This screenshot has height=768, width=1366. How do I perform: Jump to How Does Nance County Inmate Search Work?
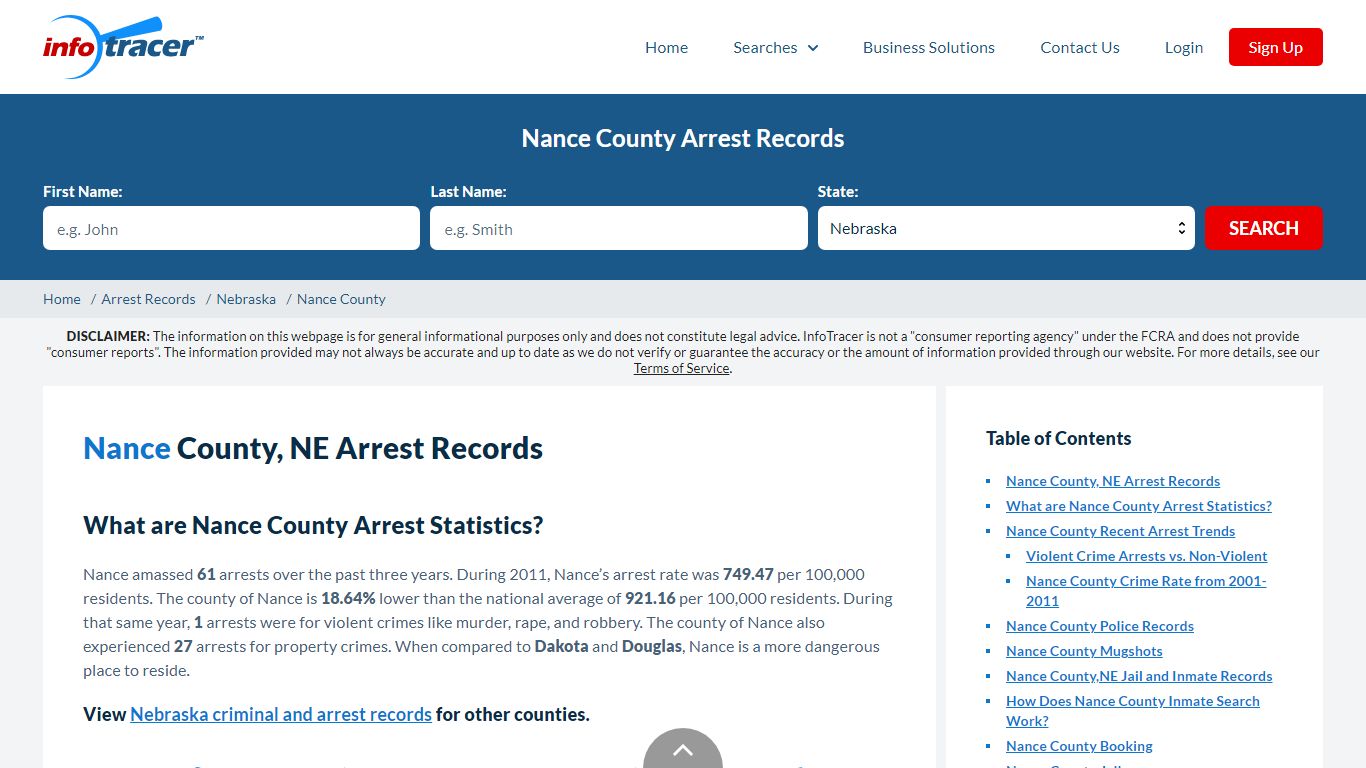[x=1133, y=711]
